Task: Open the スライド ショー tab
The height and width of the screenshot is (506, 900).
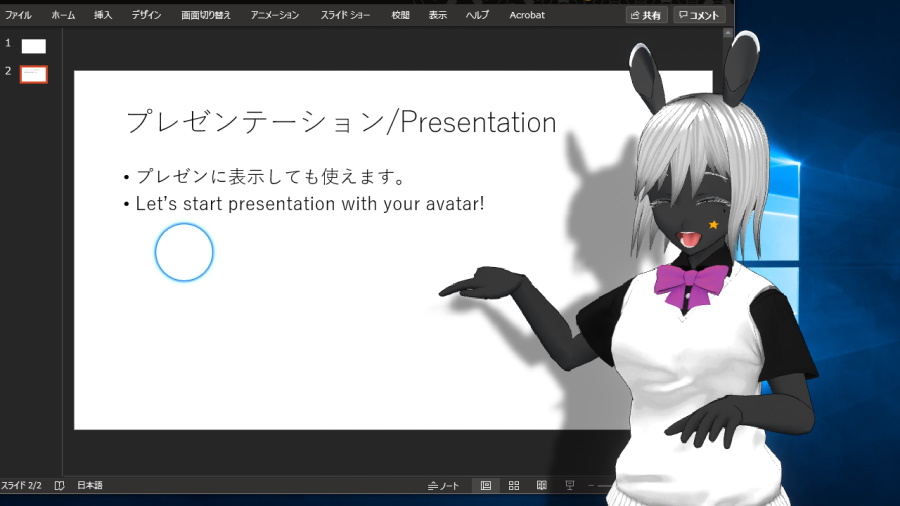Action: click(345, 15)
